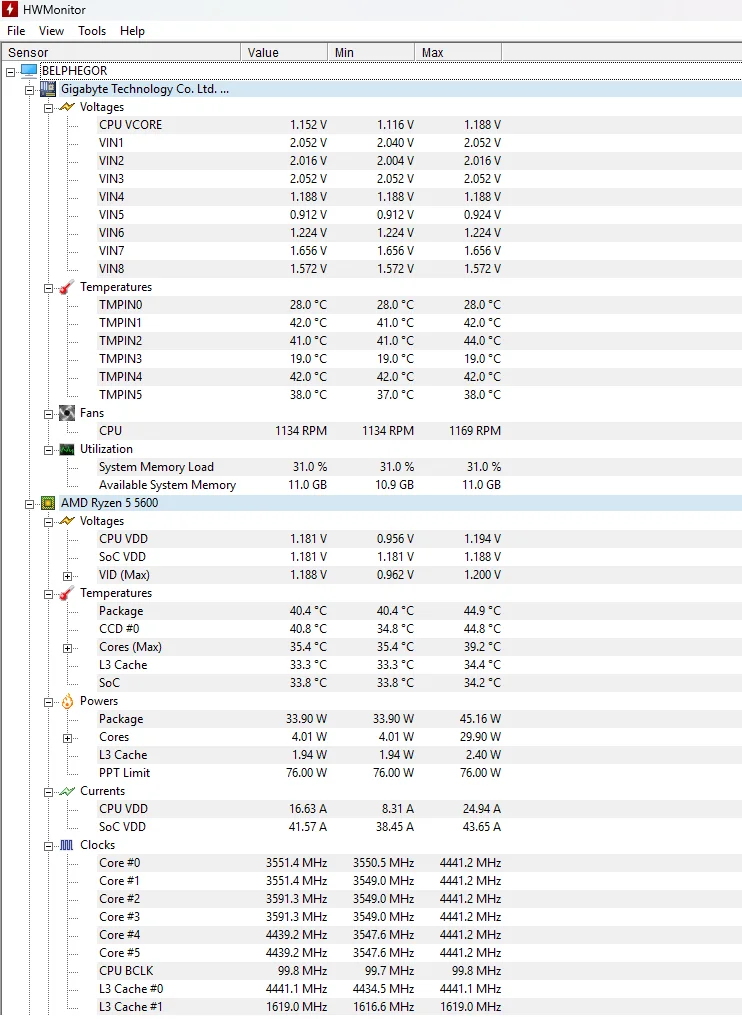Collapse the BELPHEGOR root node
The width and height of the screenshot is (742, 1019).
click(x=10, y=72)
